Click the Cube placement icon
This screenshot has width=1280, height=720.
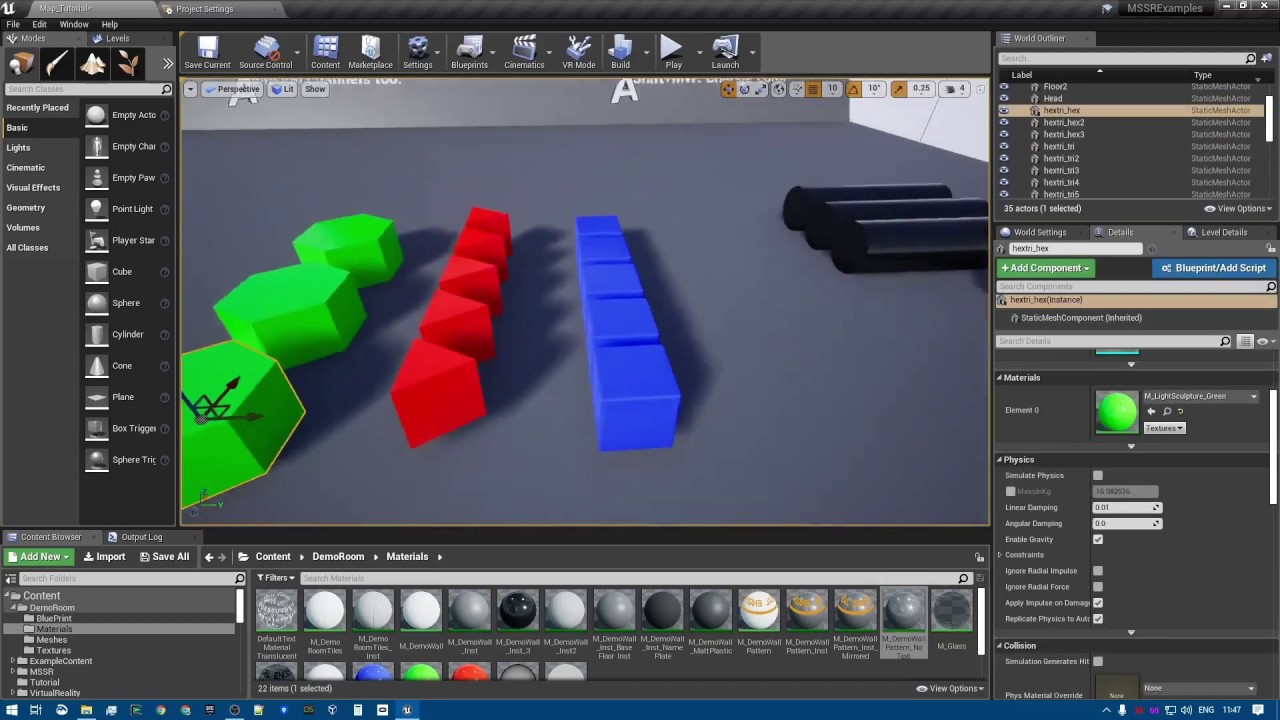pos(96,271)
